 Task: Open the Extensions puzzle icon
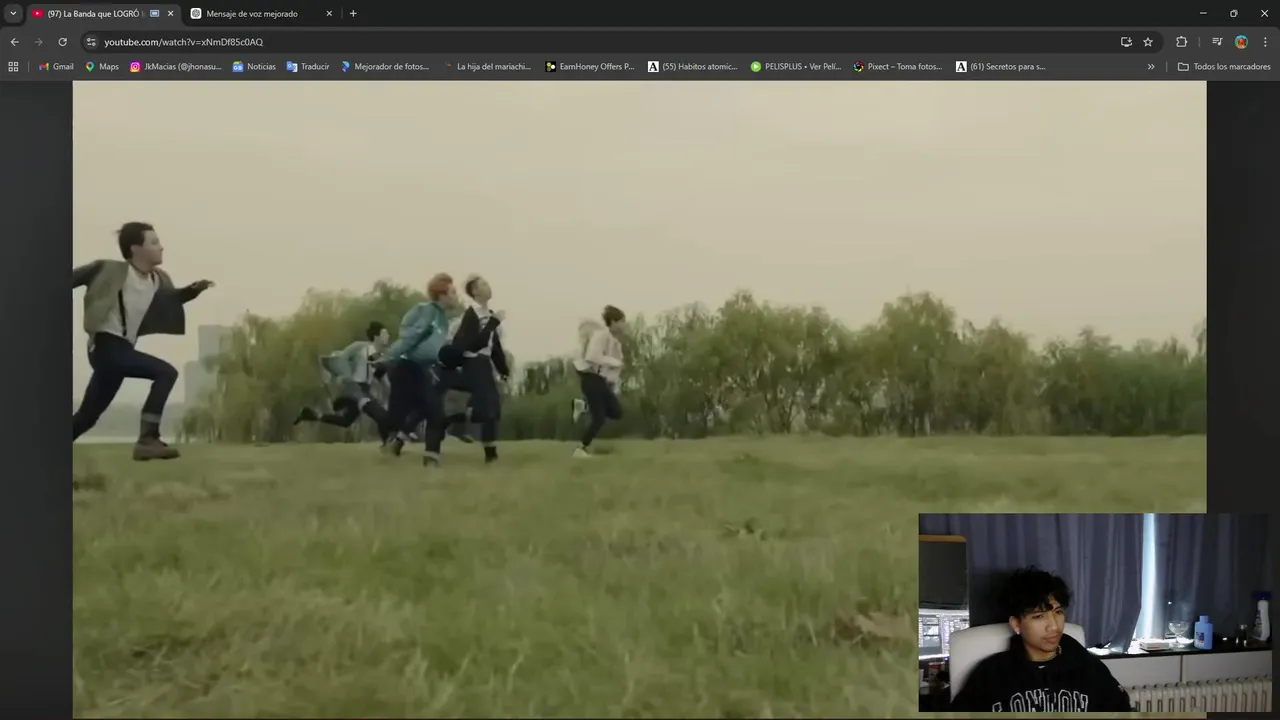(1181, 42)
